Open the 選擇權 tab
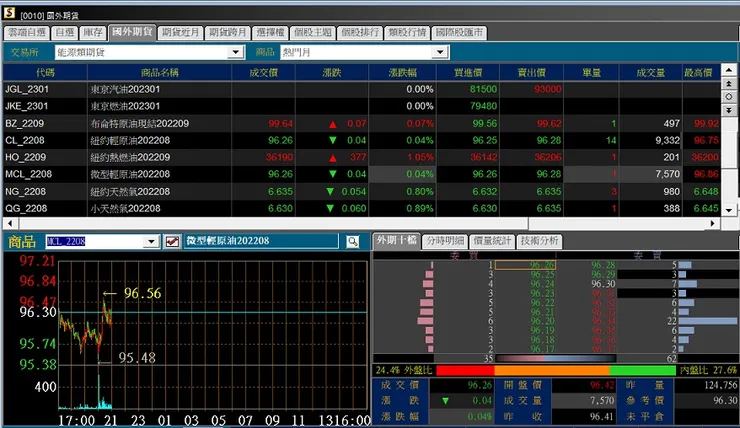Image resolution: width=740 pixels, height=428 pixels. [x=270, y=33]
